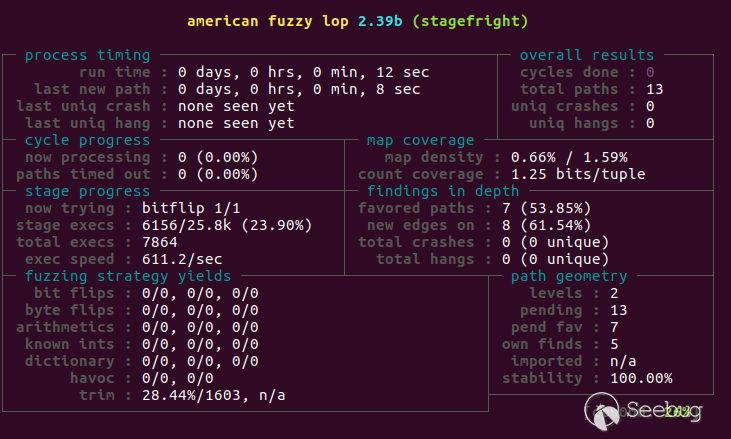Click the 'overall results' section header
This screenshot has width=731, height=439.
(x=587, y=55)
